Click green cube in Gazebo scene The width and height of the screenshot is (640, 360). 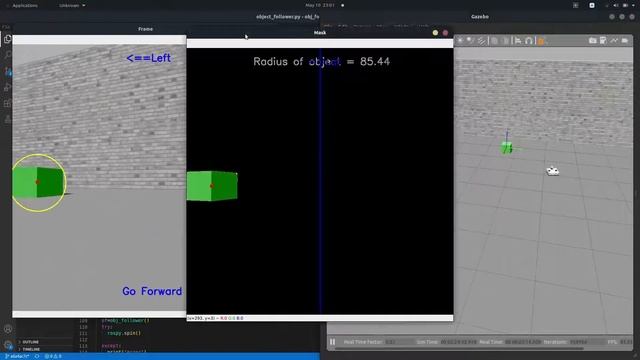[x=507, y=148]
